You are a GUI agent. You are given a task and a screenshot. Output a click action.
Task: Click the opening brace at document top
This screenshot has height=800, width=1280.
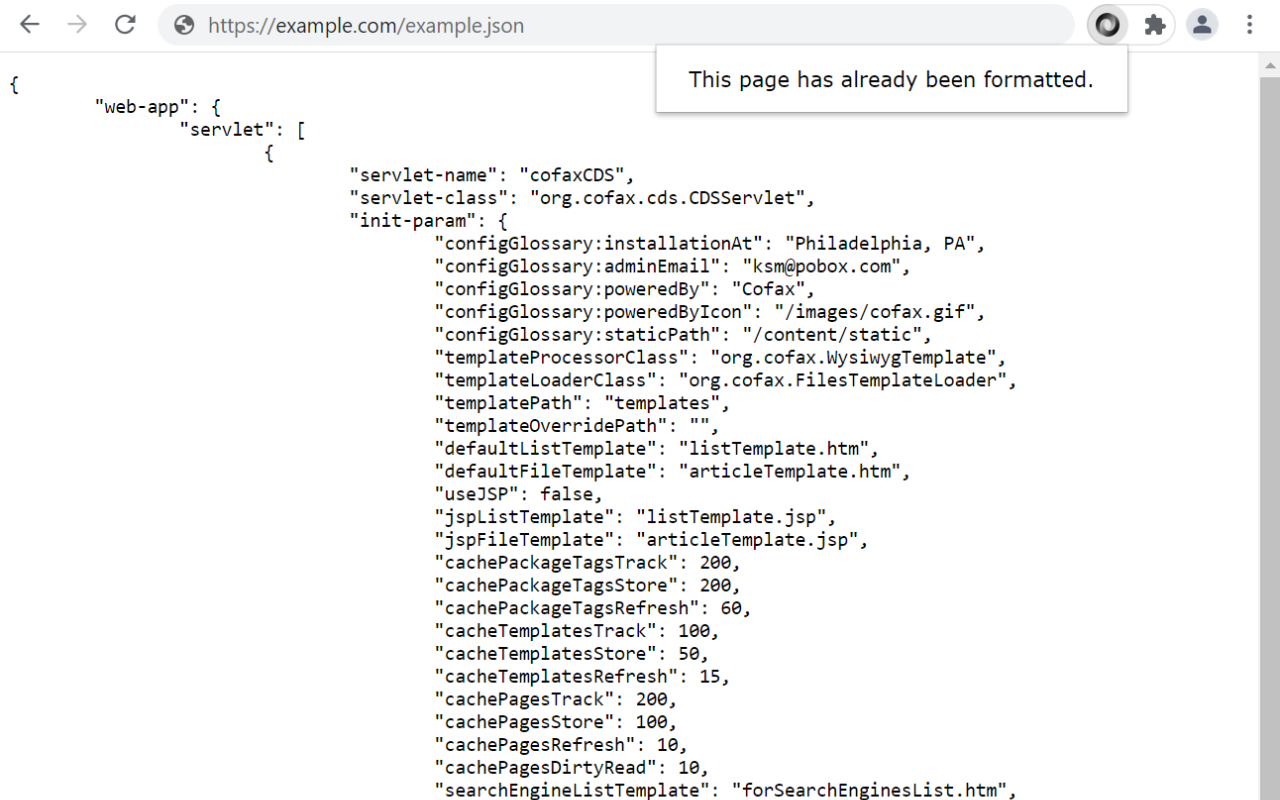pyautogui.click(x=13, y=84)
